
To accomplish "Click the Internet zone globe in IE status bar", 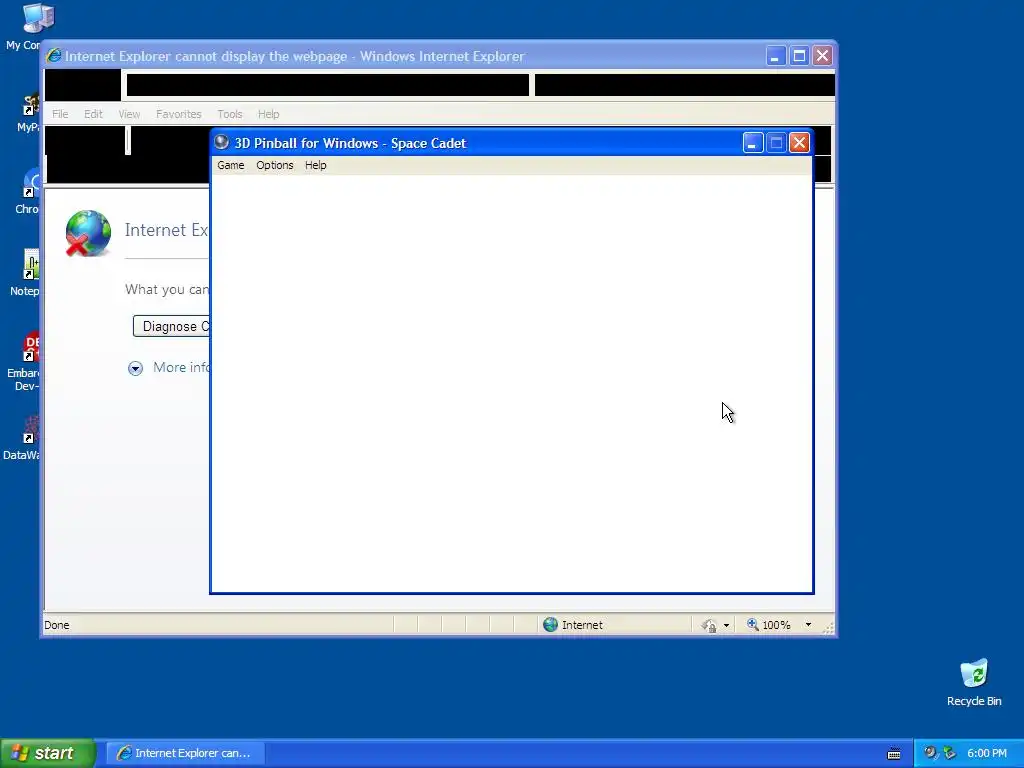I will (551, 625).
